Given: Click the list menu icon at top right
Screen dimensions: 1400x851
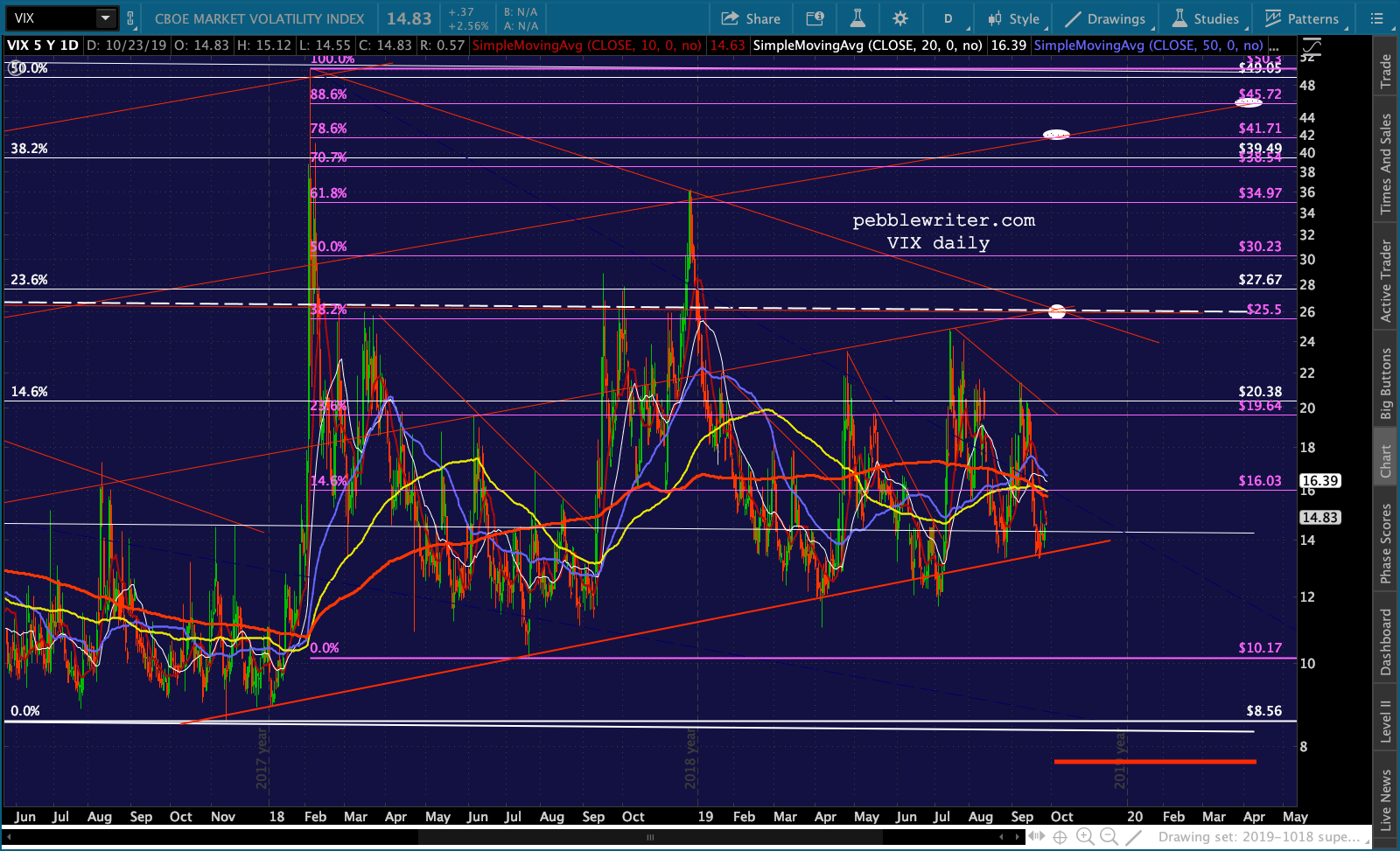Looking at the screenshot, I should click(x=1377, y=18).
